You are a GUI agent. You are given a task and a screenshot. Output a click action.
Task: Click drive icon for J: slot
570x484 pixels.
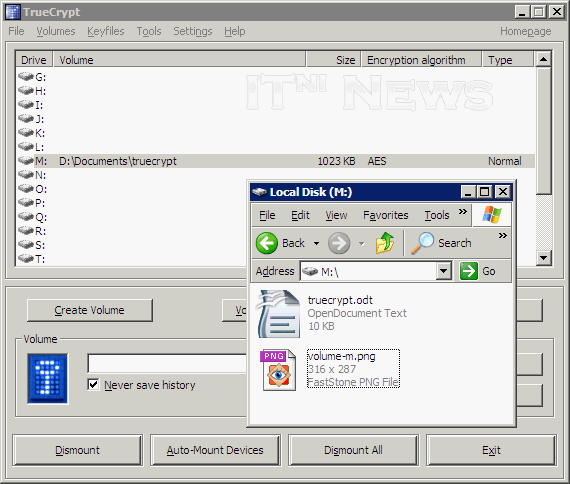[26, 118]
